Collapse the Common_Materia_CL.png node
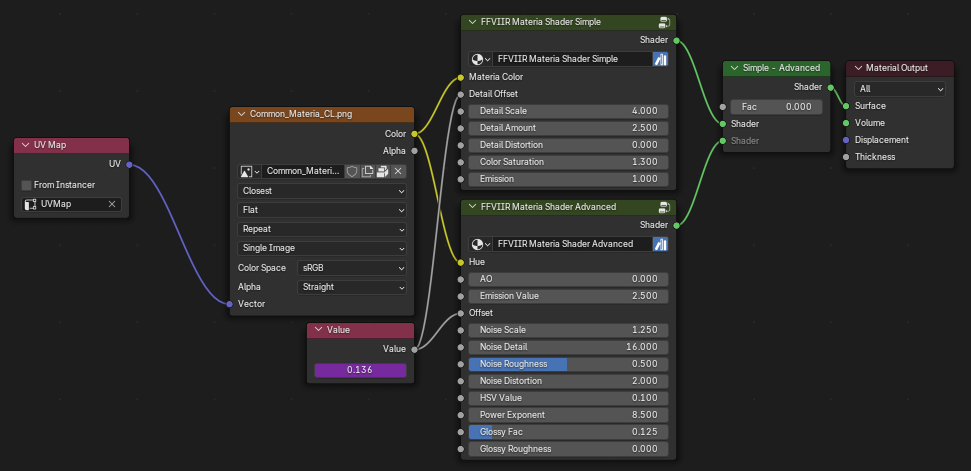 pos(241,115)
